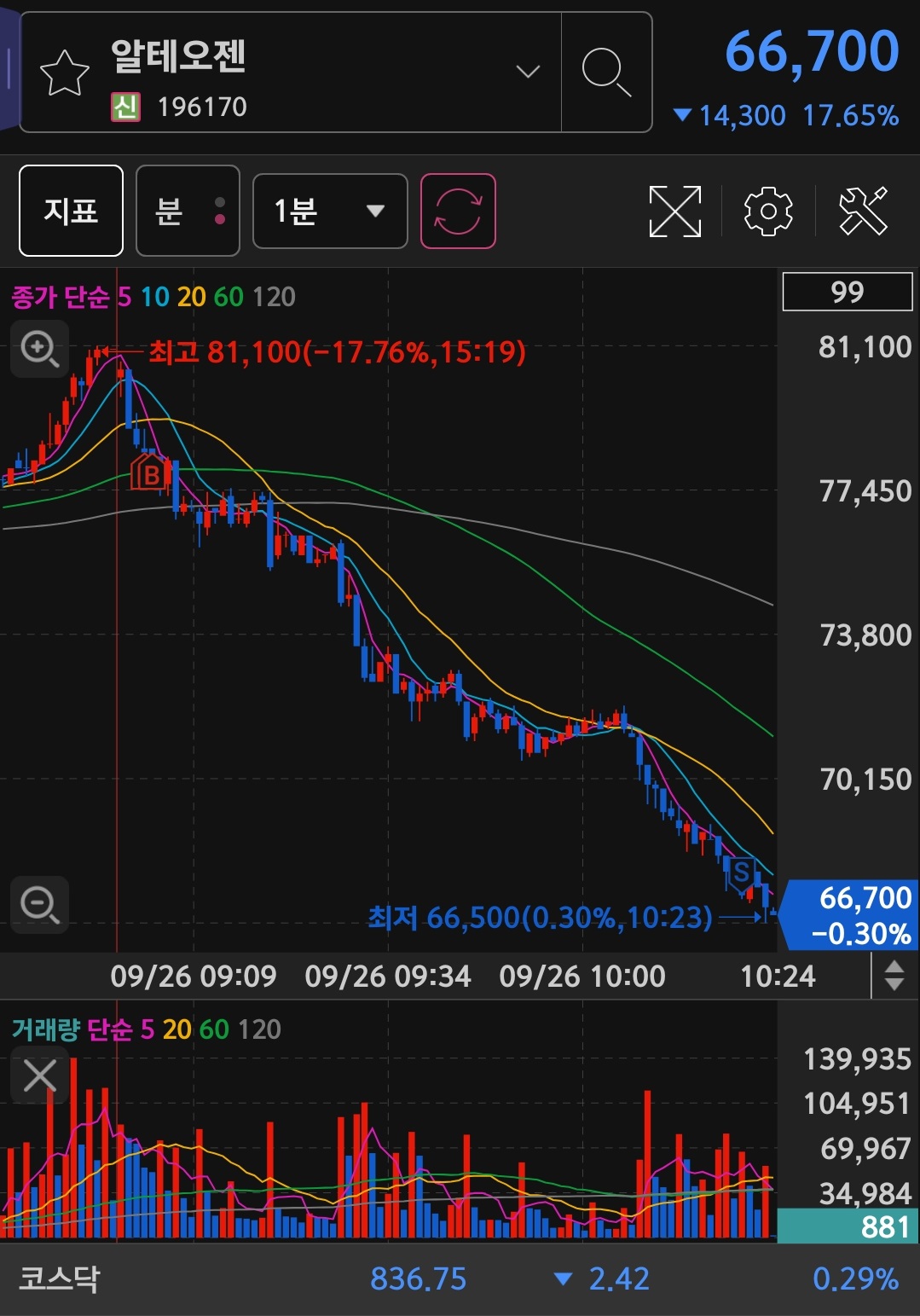This screenshot has width=920, height=1316.
Task: Tap the 69,967 volume axis label
Action: (x=865, y=1149)
